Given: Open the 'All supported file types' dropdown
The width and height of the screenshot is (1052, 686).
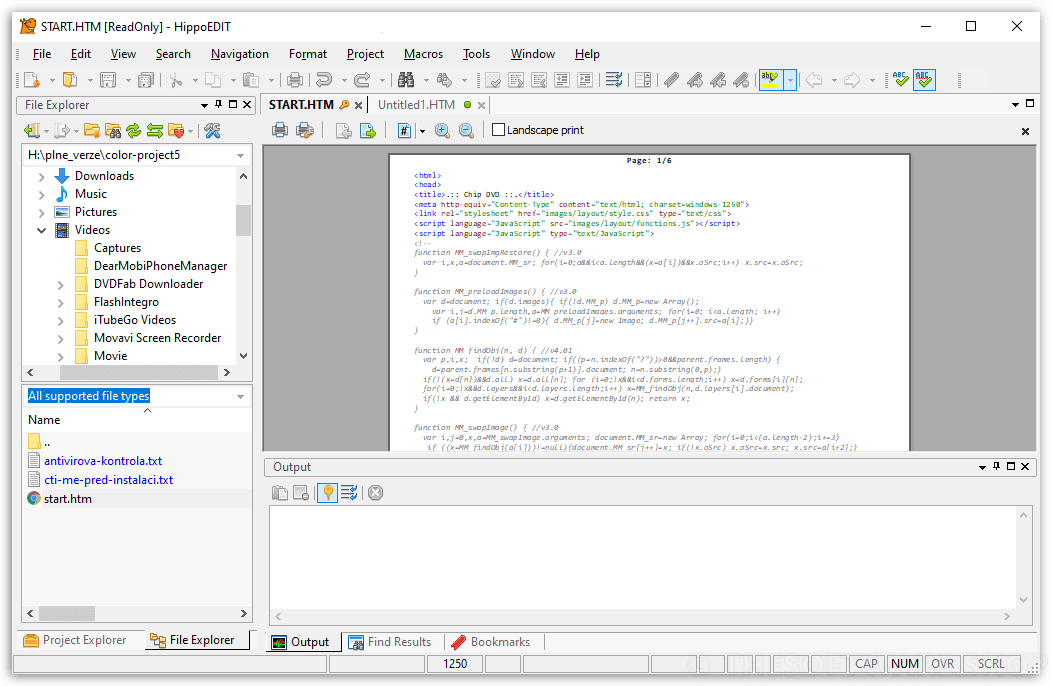Looking at the screenshot, I should click(238, 395).
